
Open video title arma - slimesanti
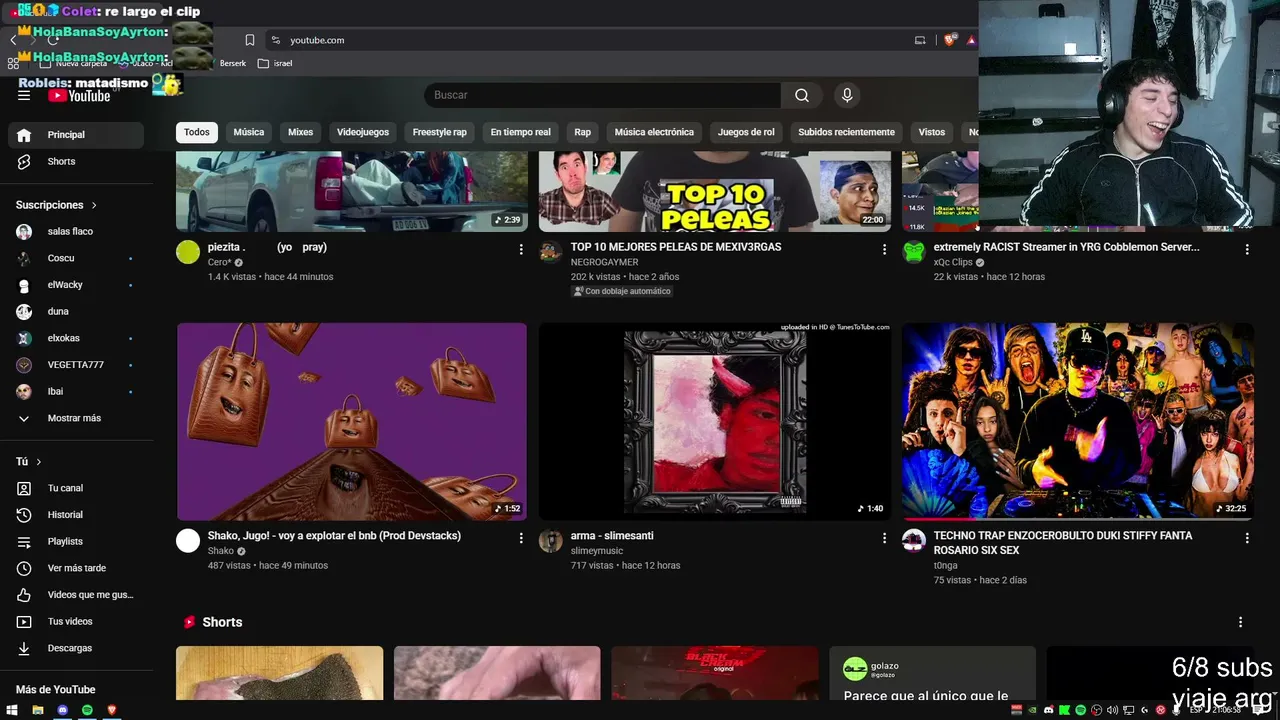coord(612,536)
